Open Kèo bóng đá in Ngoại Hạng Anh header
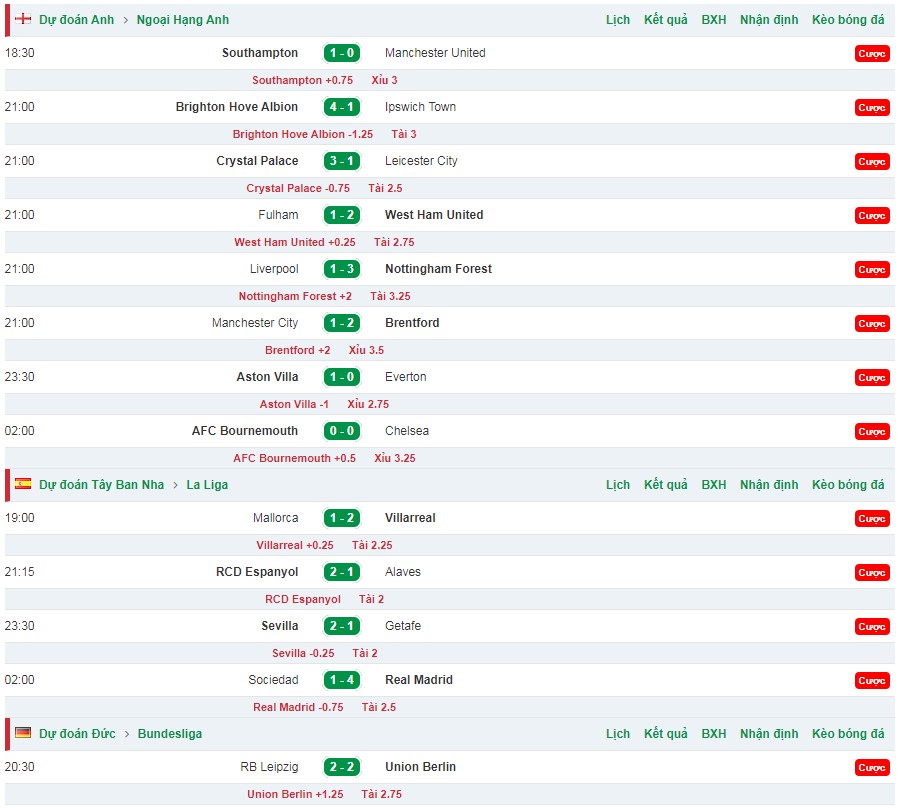Image resolution: width=901 pixels, height=808 pixels. tap(848, 20)
